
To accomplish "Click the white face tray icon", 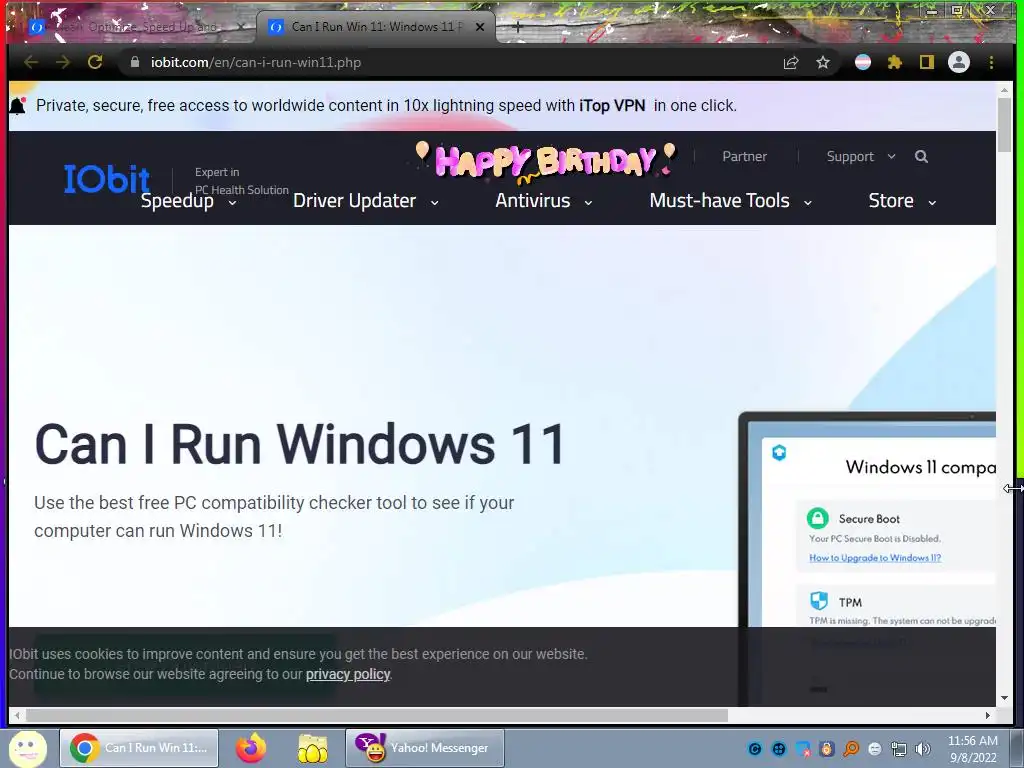I will [x=875, y=749].
